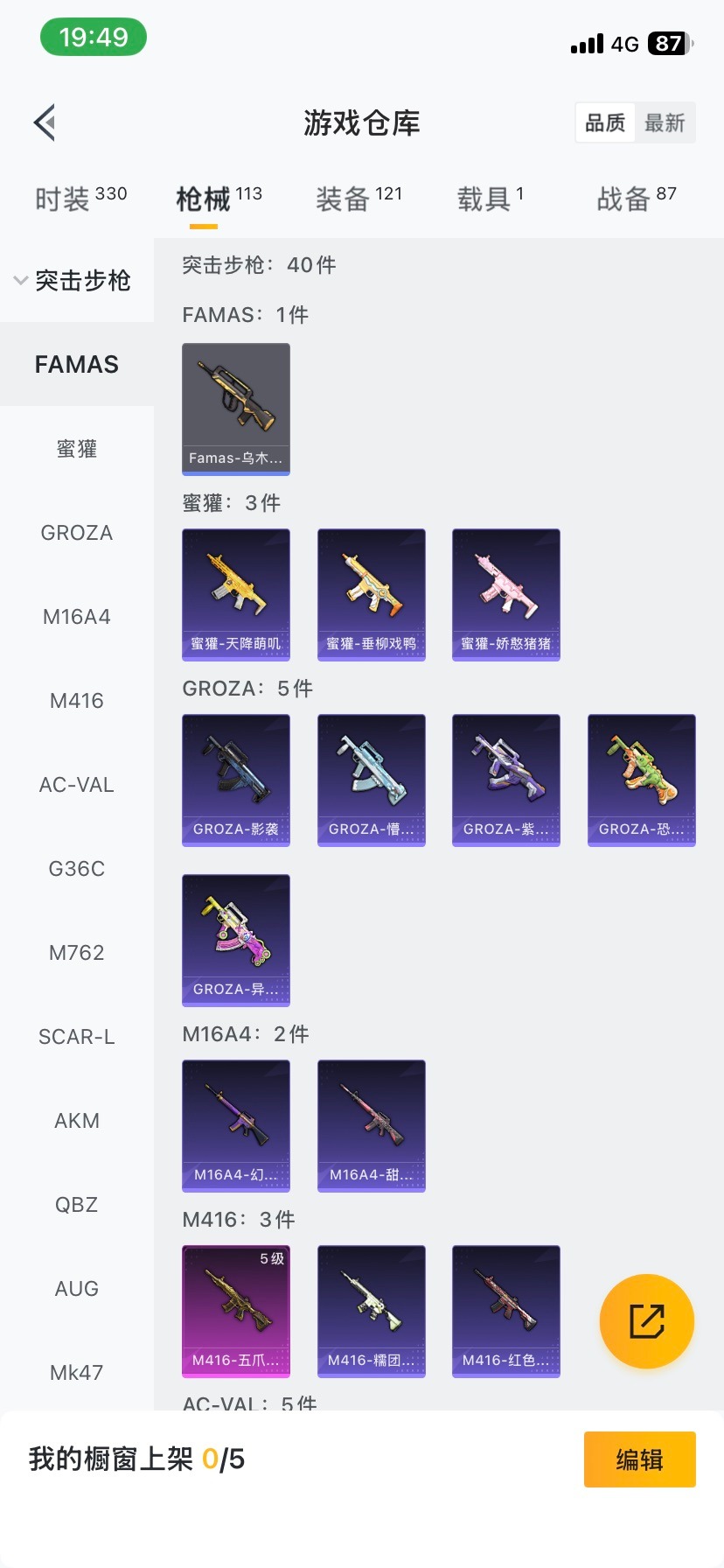Switch sorting to 最新
The width and height of the screenshot is (724, 1568).
tap(665, 122)
